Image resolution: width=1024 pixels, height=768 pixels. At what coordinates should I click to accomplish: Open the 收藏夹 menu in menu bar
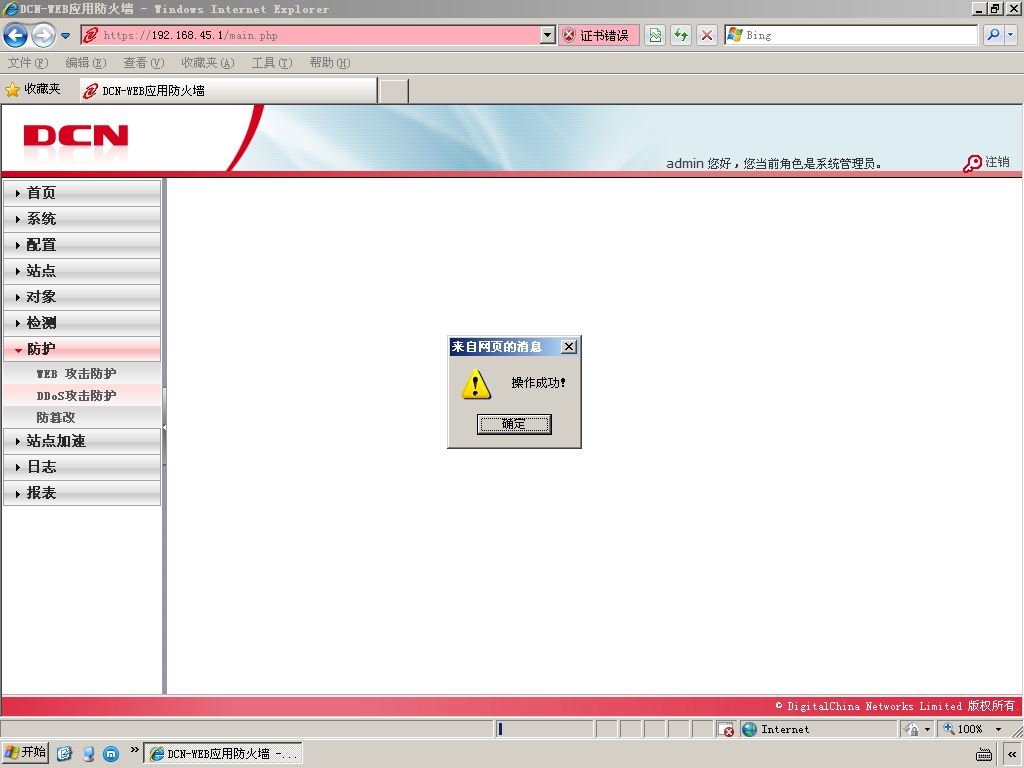(208, 63)
